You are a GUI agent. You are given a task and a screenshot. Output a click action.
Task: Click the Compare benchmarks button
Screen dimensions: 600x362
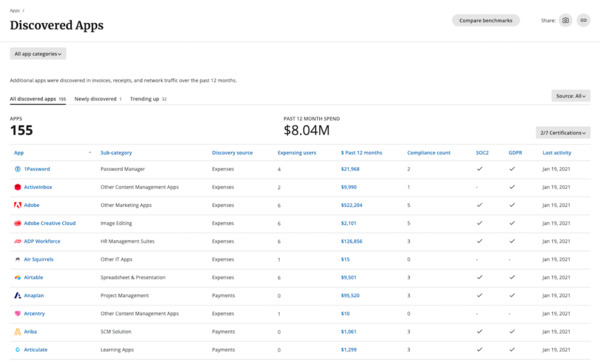click(x=486, y=21)
